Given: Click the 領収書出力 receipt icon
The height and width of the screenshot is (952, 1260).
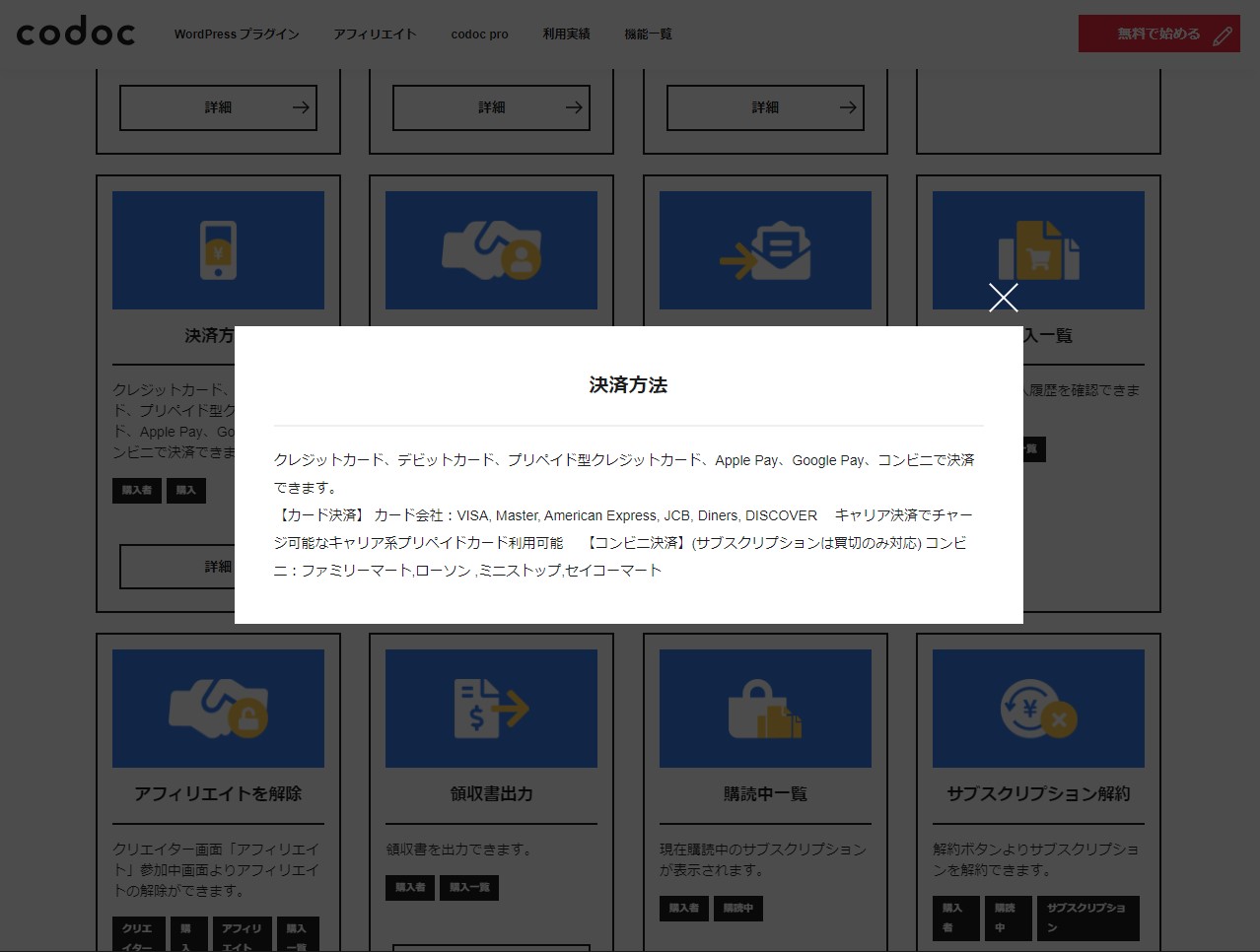Looking at the screenshot, I should (x=491, y=709).
